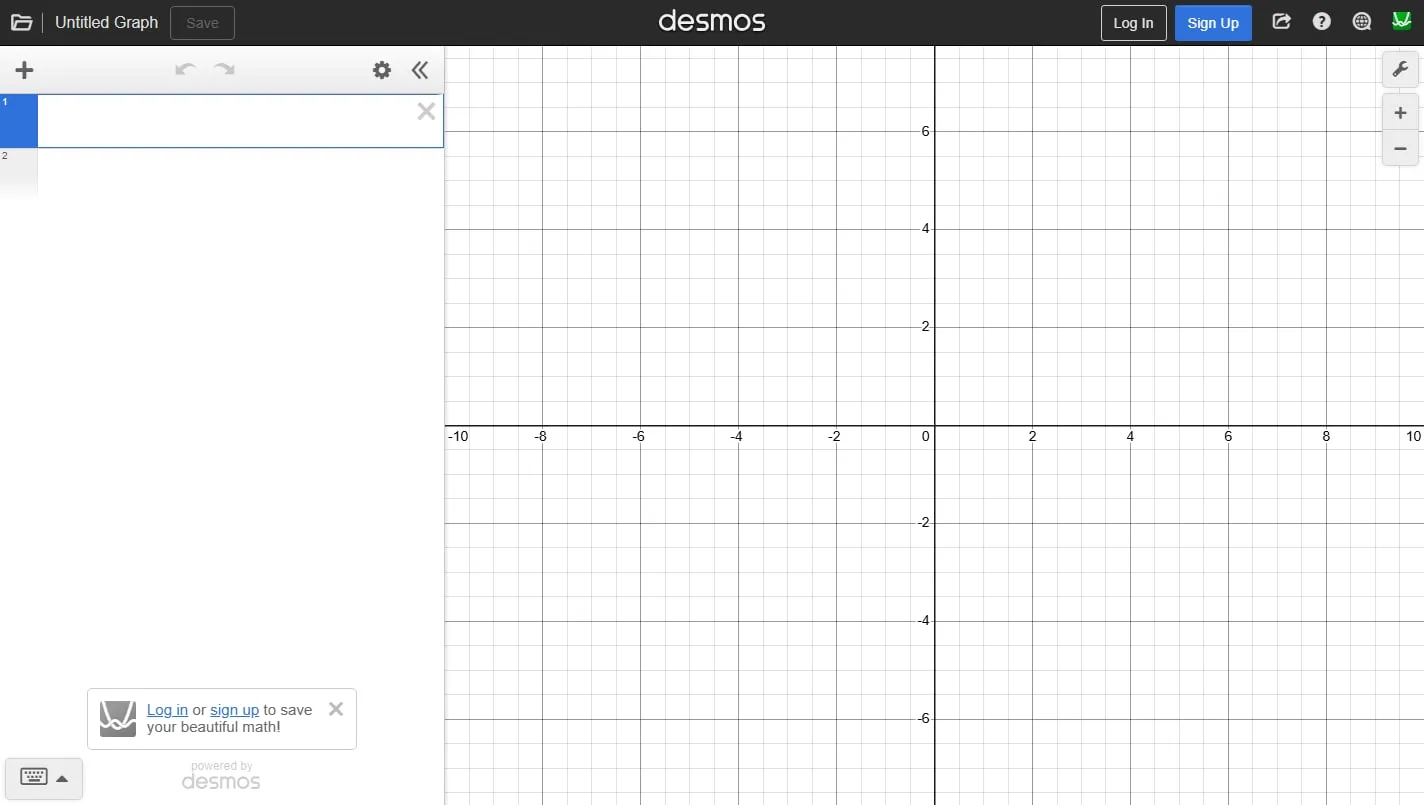This screenshot has width=1424, height=805.
Task: Delete expression 1 with the X
Action: pos(426,111)
